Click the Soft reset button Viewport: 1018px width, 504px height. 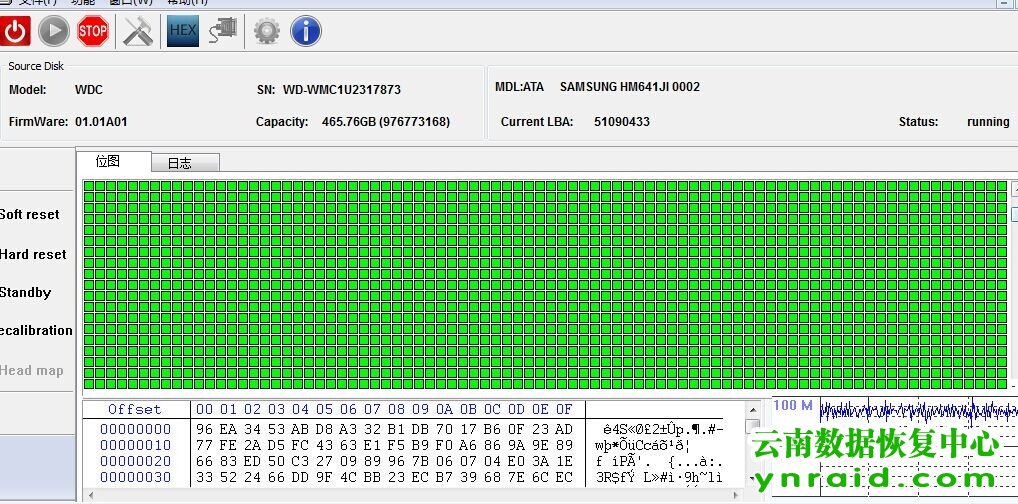[31, 214]
